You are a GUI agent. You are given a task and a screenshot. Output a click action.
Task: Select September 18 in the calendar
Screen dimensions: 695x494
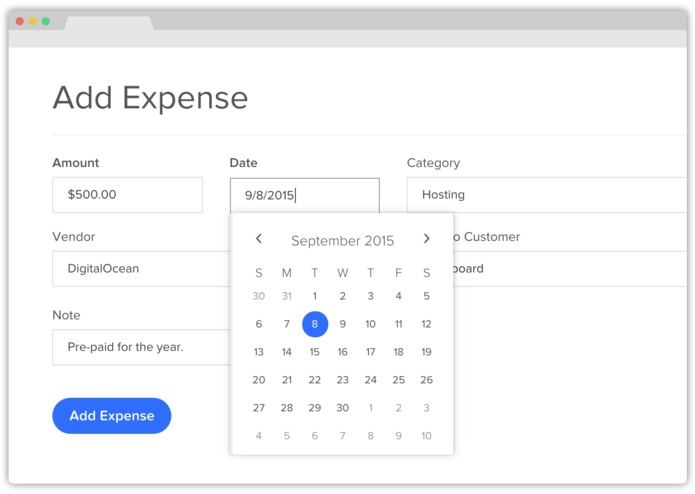(398, 352)
